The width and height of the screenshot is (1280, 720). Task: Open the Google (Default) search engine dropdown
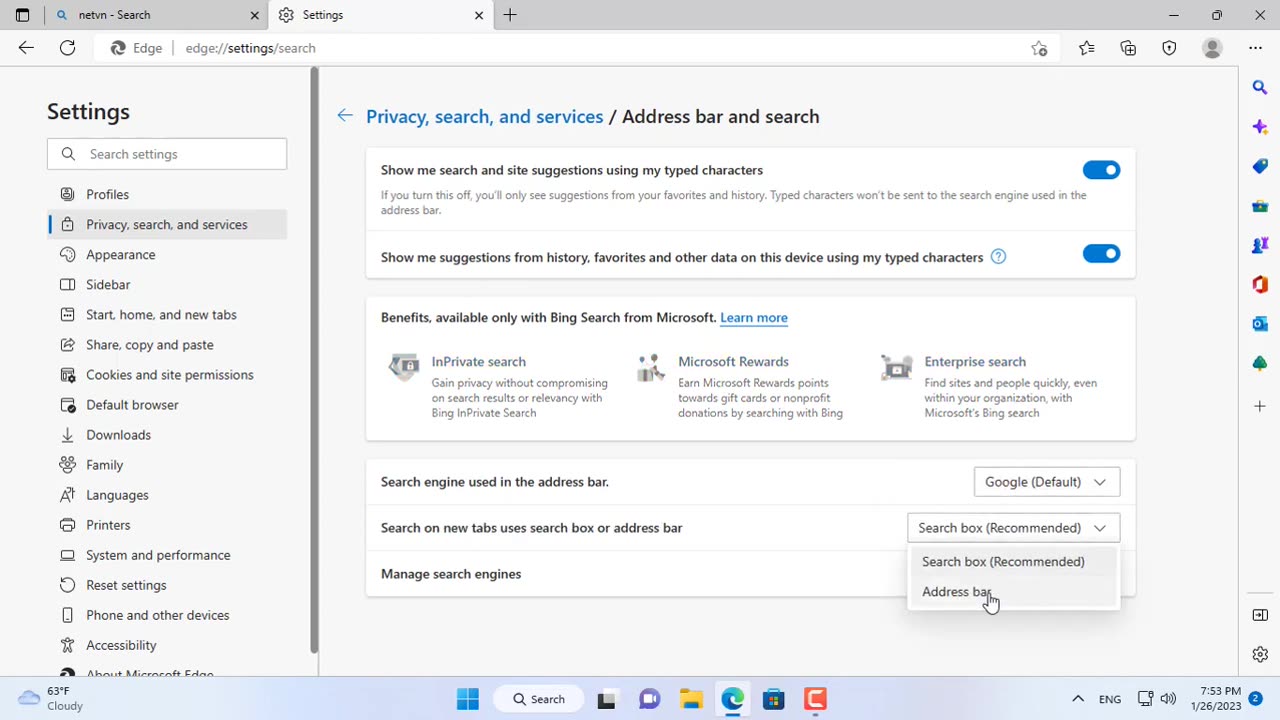(x=1047, y=482)
